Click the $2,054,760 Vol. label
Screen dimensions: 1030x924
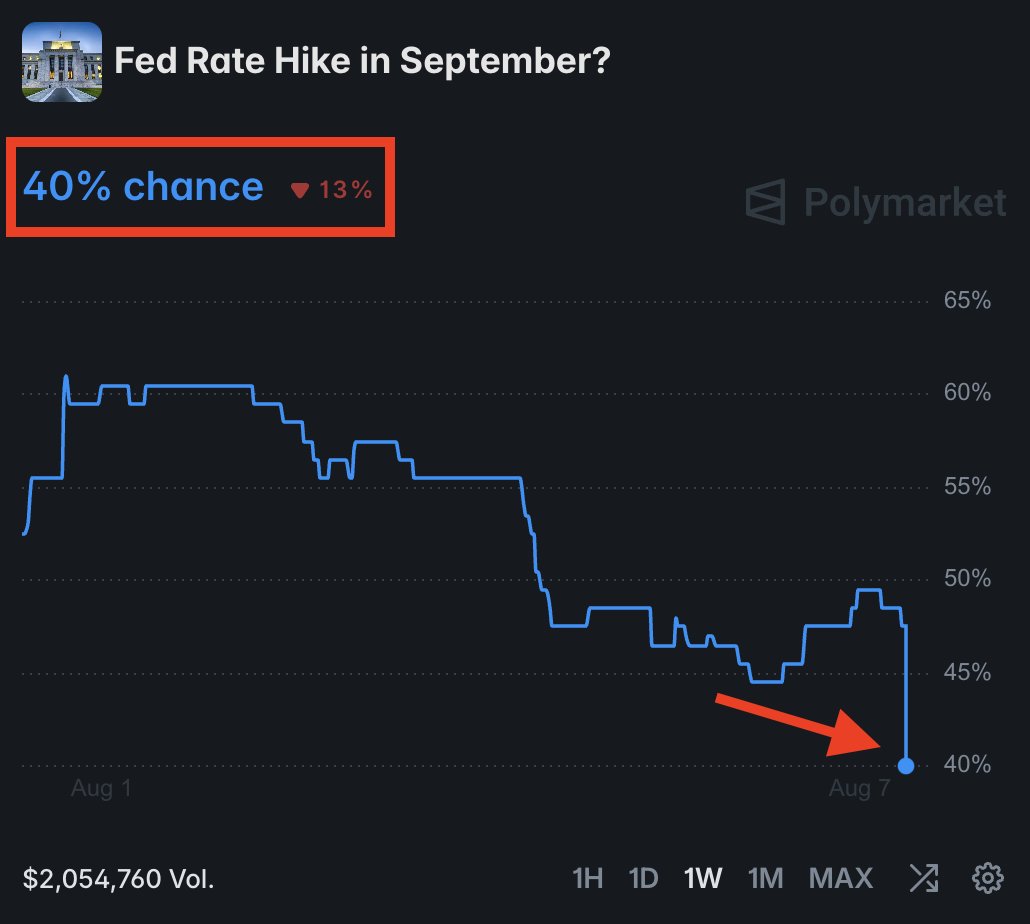point(118,879)
